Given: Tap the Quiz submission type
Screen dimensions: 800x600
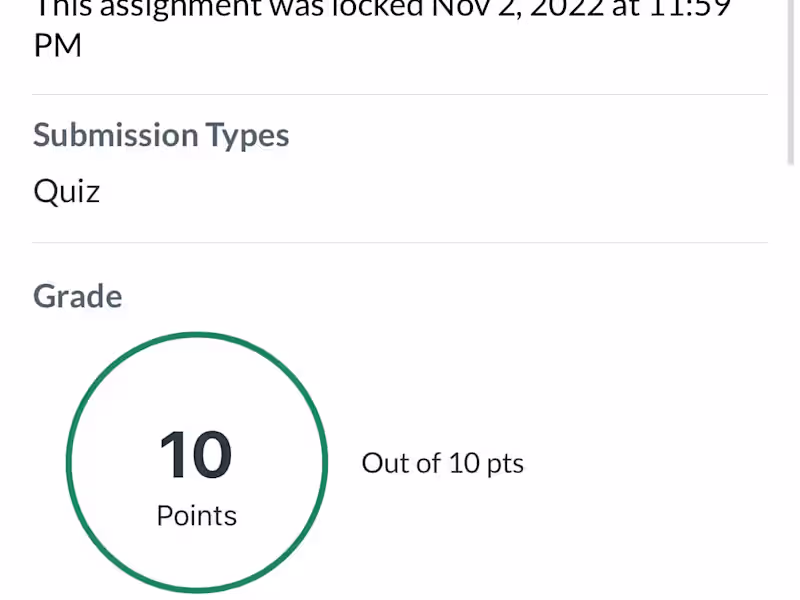Looking at the screenshot, I should (67, 190).
